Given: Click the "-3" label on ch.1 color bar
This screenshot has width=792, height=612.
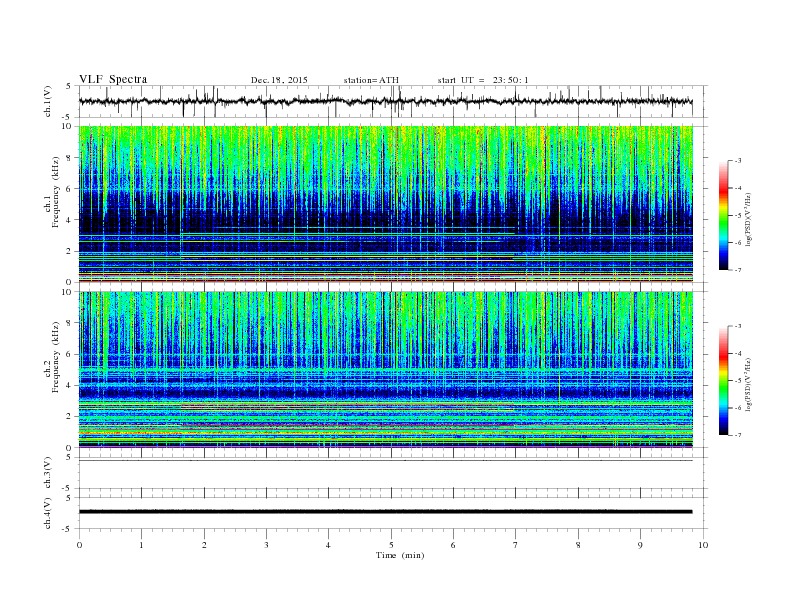Looking at the screenshot, I should (x=737, y=161).
